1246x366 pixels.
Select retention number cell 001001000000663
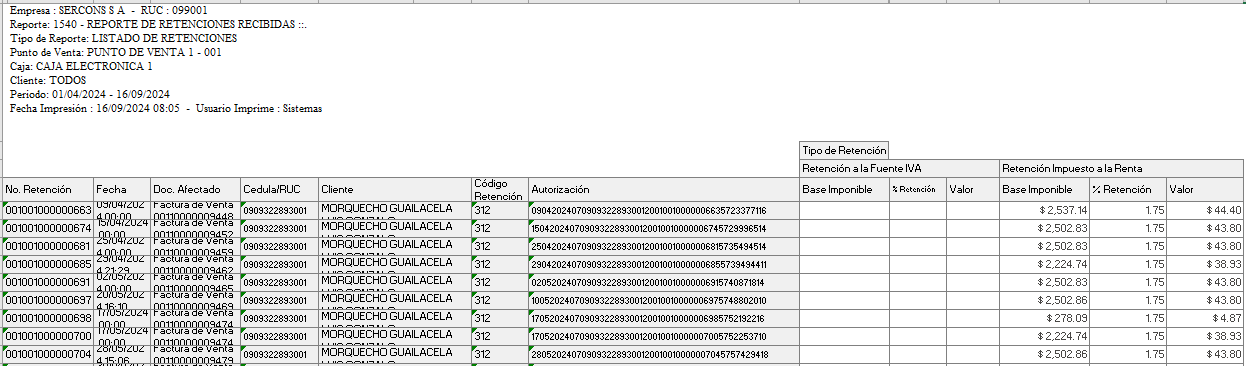(x=48, y=210)
